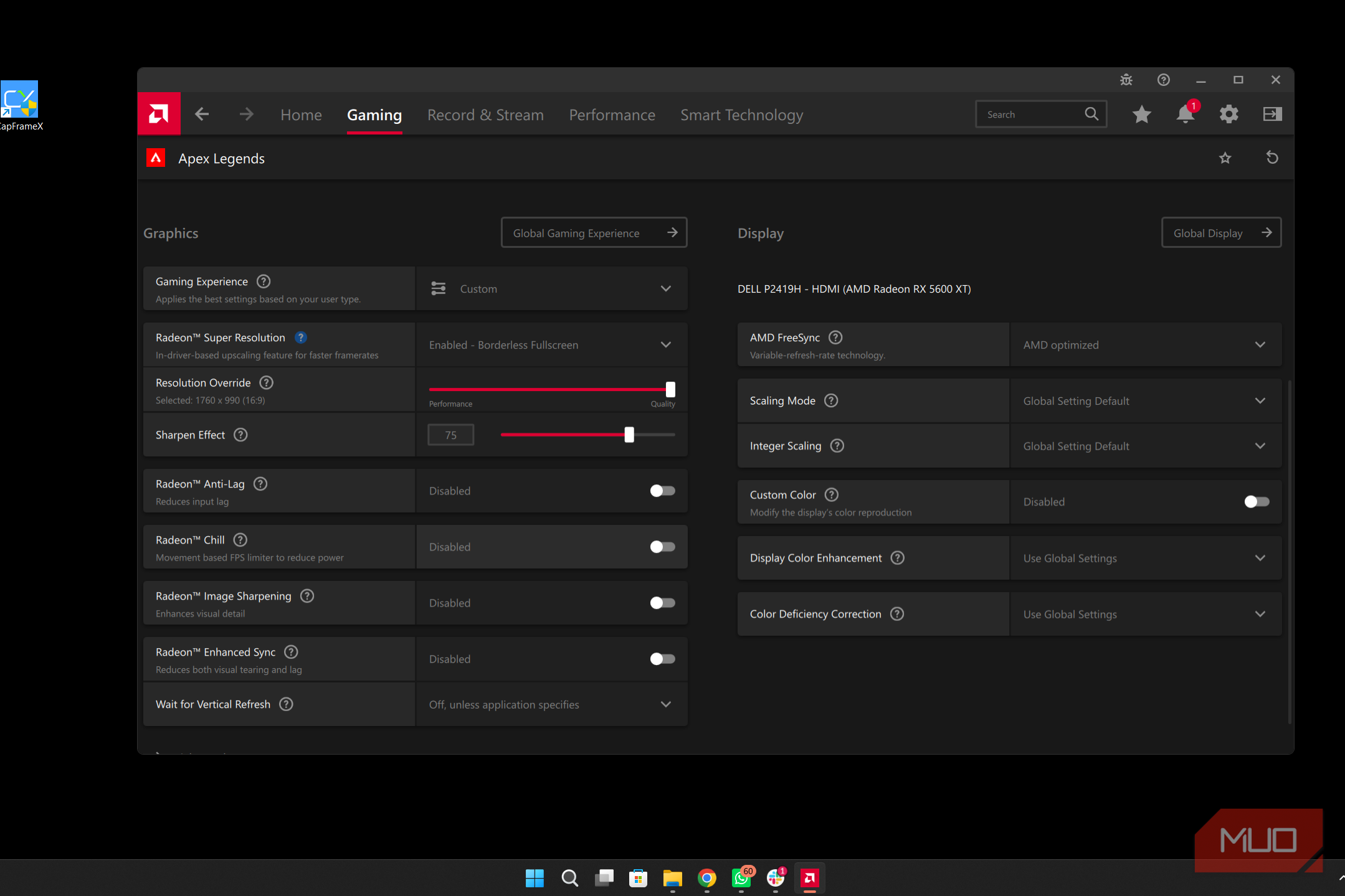This screenshot has width=1345, height=896.
Task: Switch to the Smart Technology tab
Action: [x=741, y=115]
